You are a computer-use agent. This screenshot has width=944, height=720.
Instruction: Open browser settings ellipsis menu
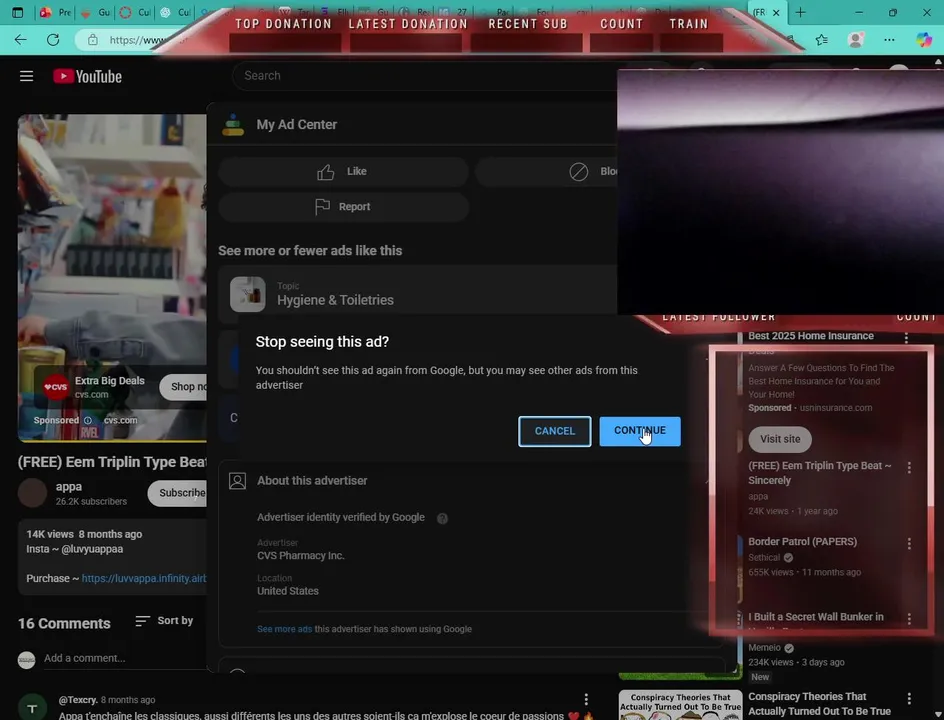[x=889, y=40]
